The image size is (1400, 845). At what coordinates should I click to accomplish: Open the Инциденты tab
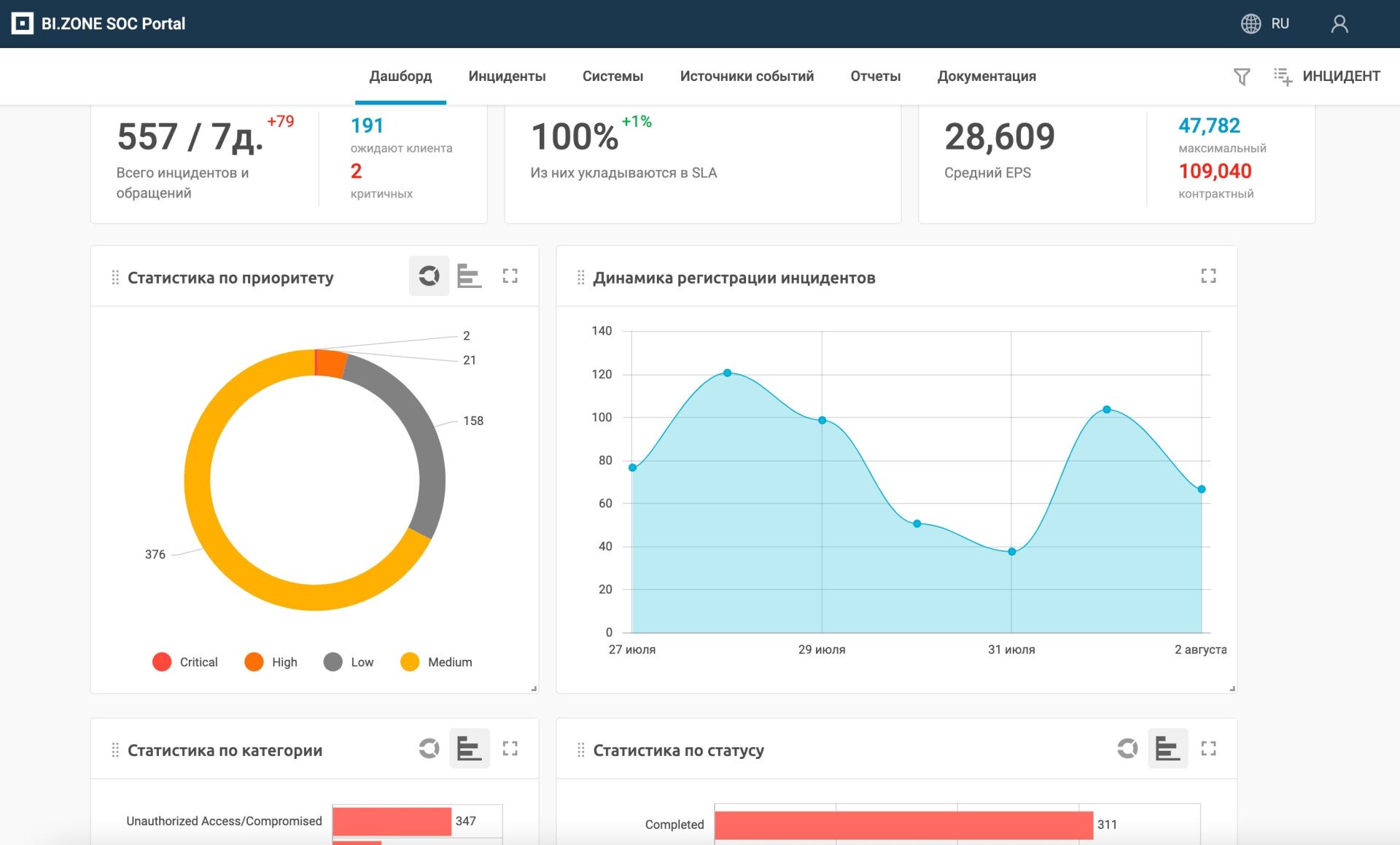click(x=507, y=77)
